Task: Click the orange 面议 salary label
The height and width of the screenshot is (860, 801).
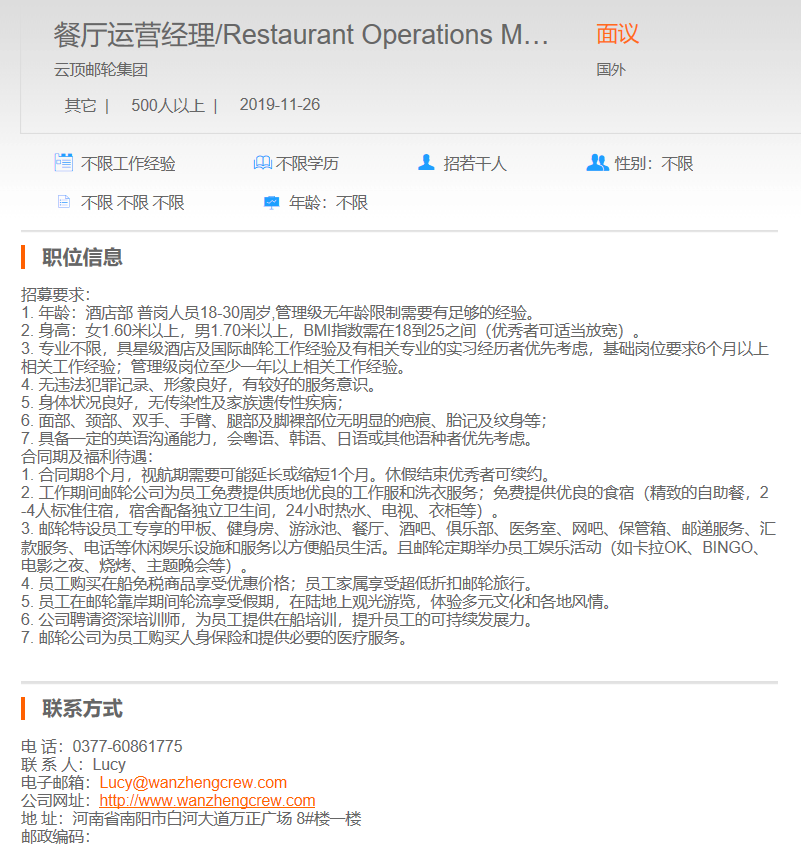Action: 617,33
